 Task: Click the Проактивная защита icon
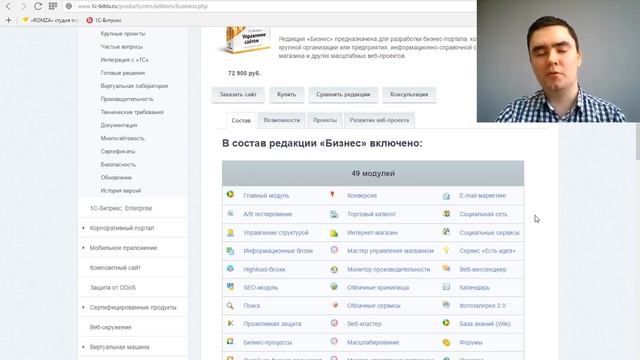click(230, 323)
